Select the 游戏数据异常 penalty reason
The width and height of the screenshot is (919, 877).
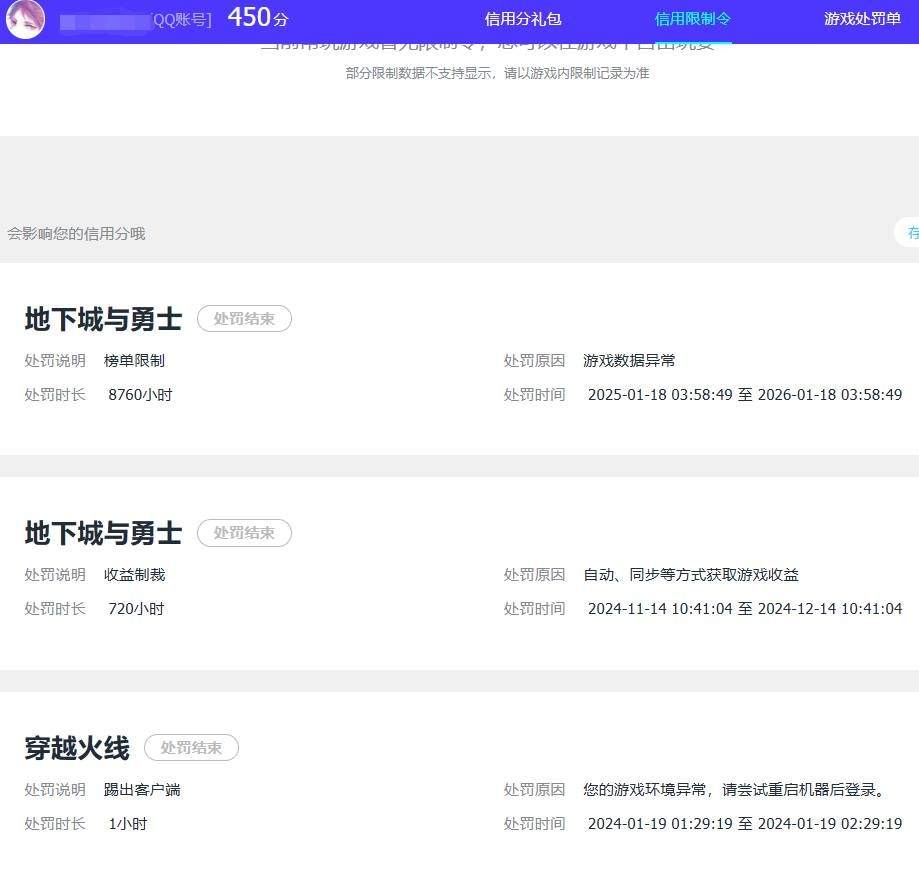pyautogui.click(x=629, y=361)
